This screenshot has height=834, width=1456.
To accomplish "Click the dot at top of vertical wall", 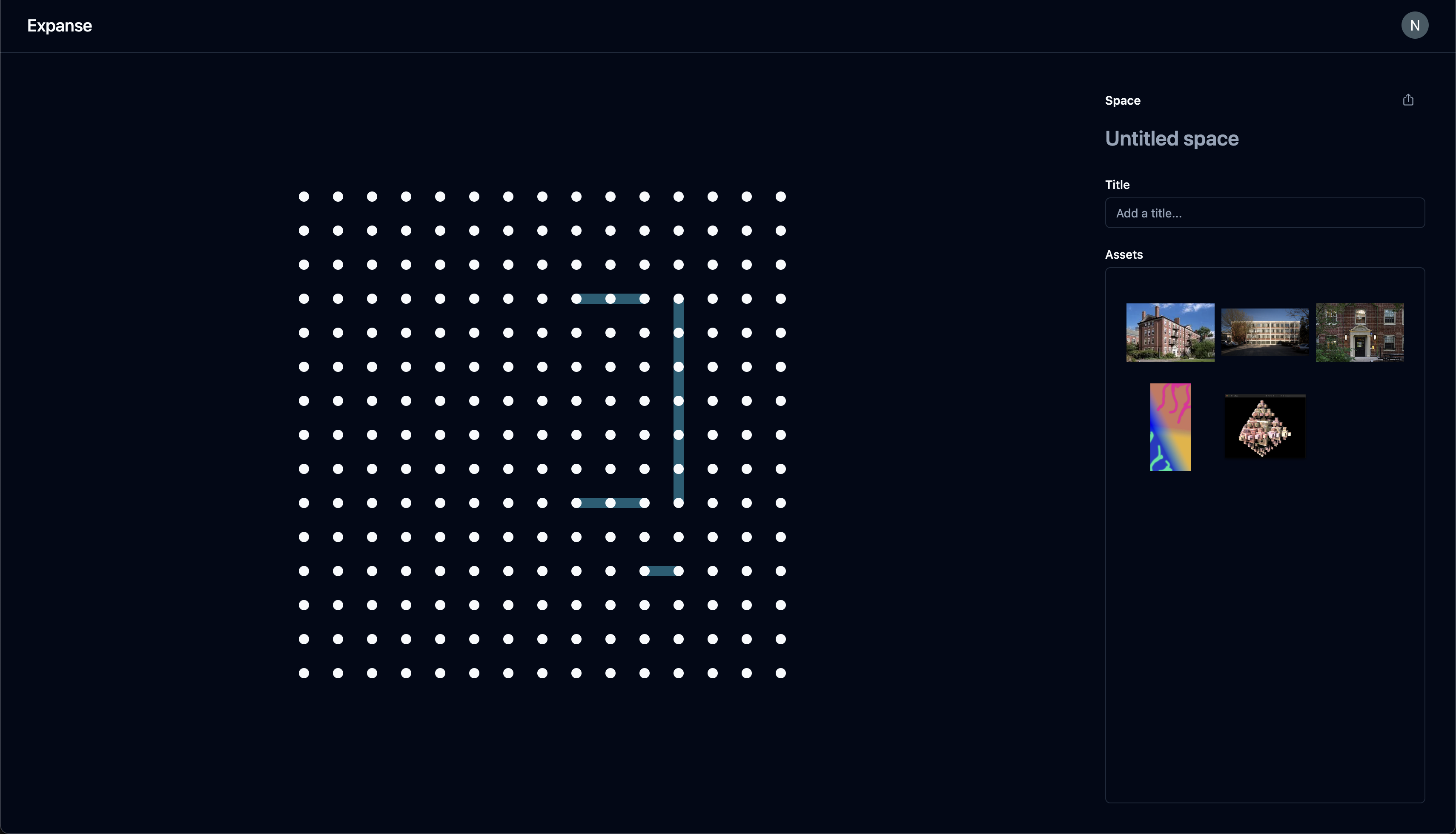I will tap(679, 298).
